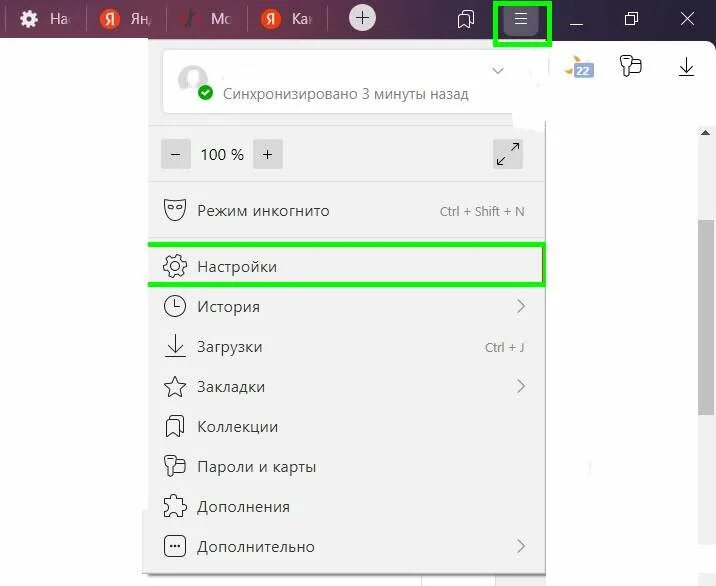Expand the Дополнительно submenu arrow

[521, 546]
